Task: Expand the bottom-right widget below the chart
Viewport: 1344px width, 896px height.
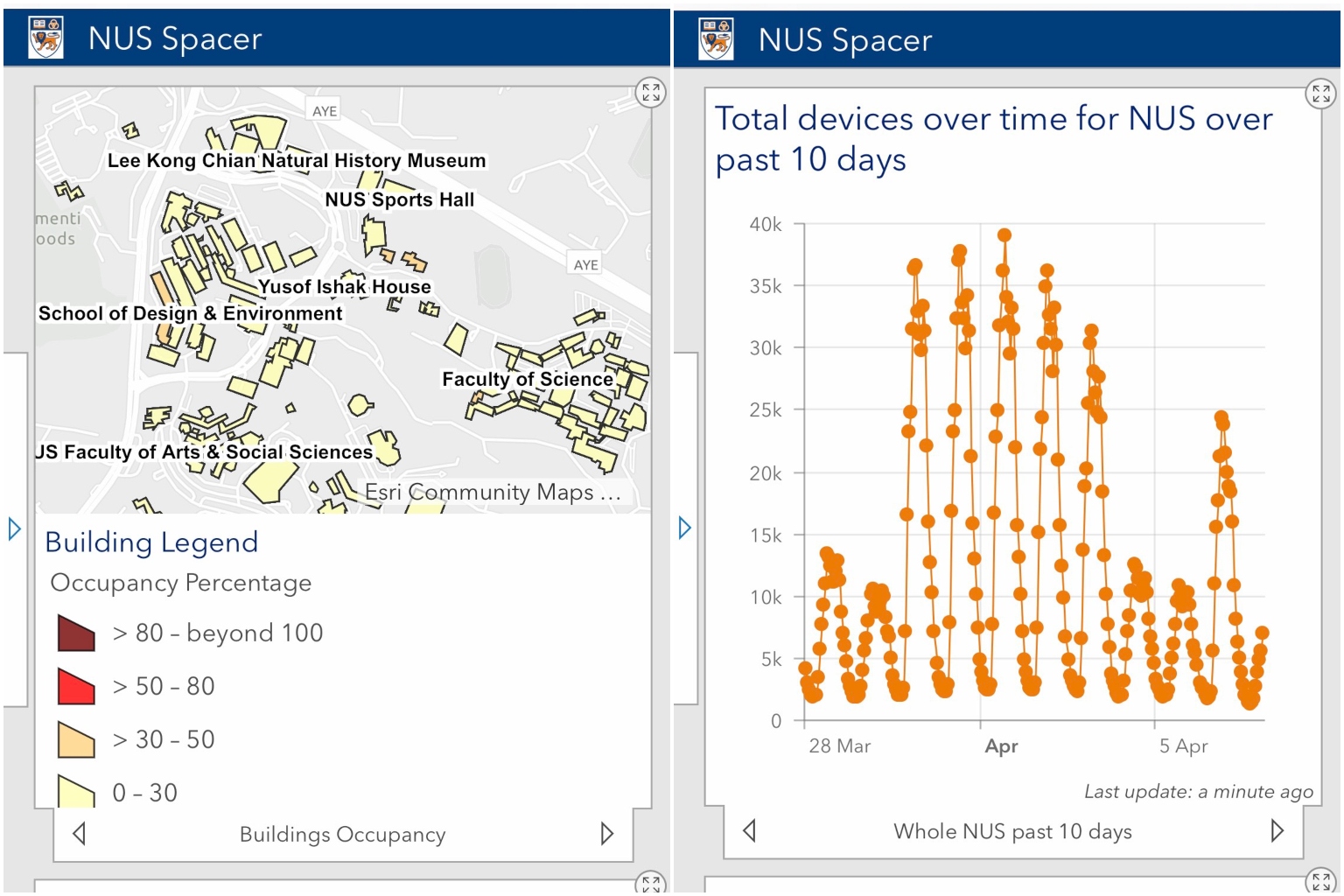Action: click(x=1320, y=881)
